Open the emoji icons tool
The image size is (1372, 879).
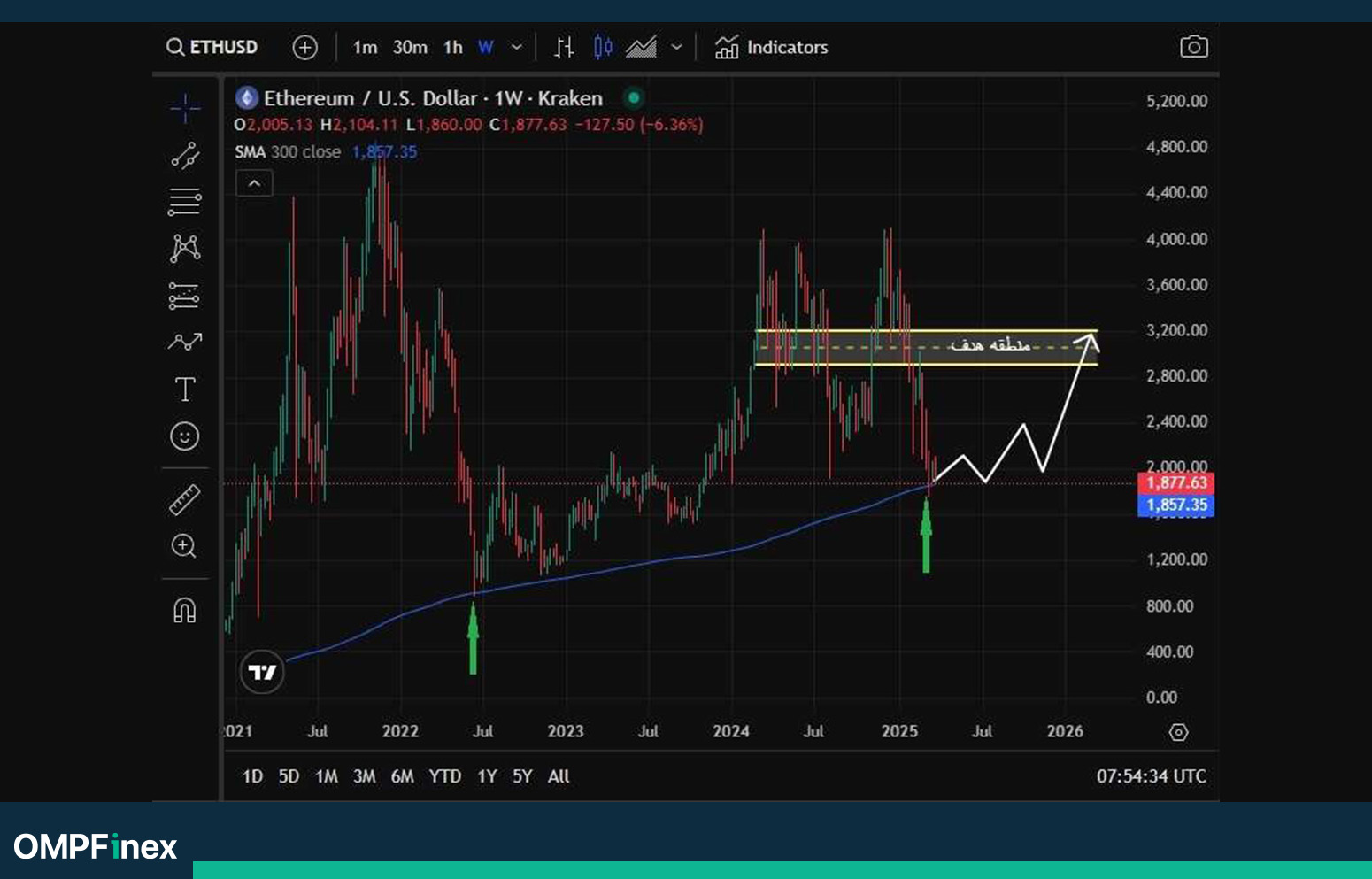click(184, 436)
